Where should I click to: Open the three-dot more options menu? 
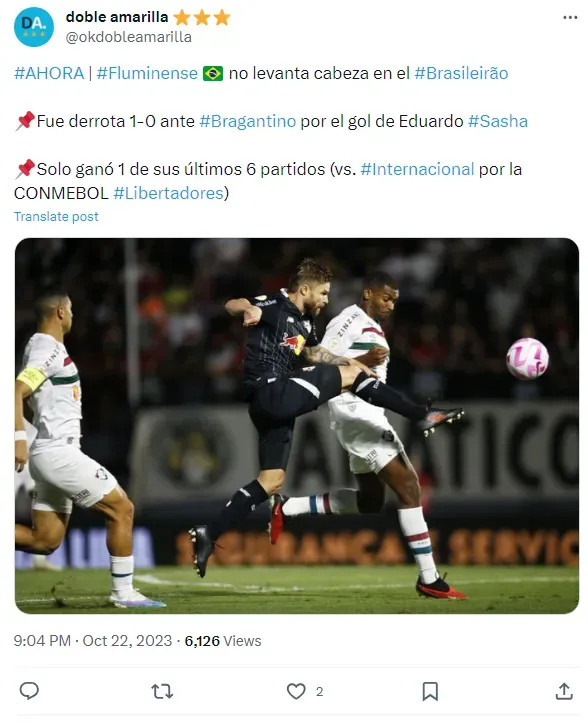tap(570, 18)
